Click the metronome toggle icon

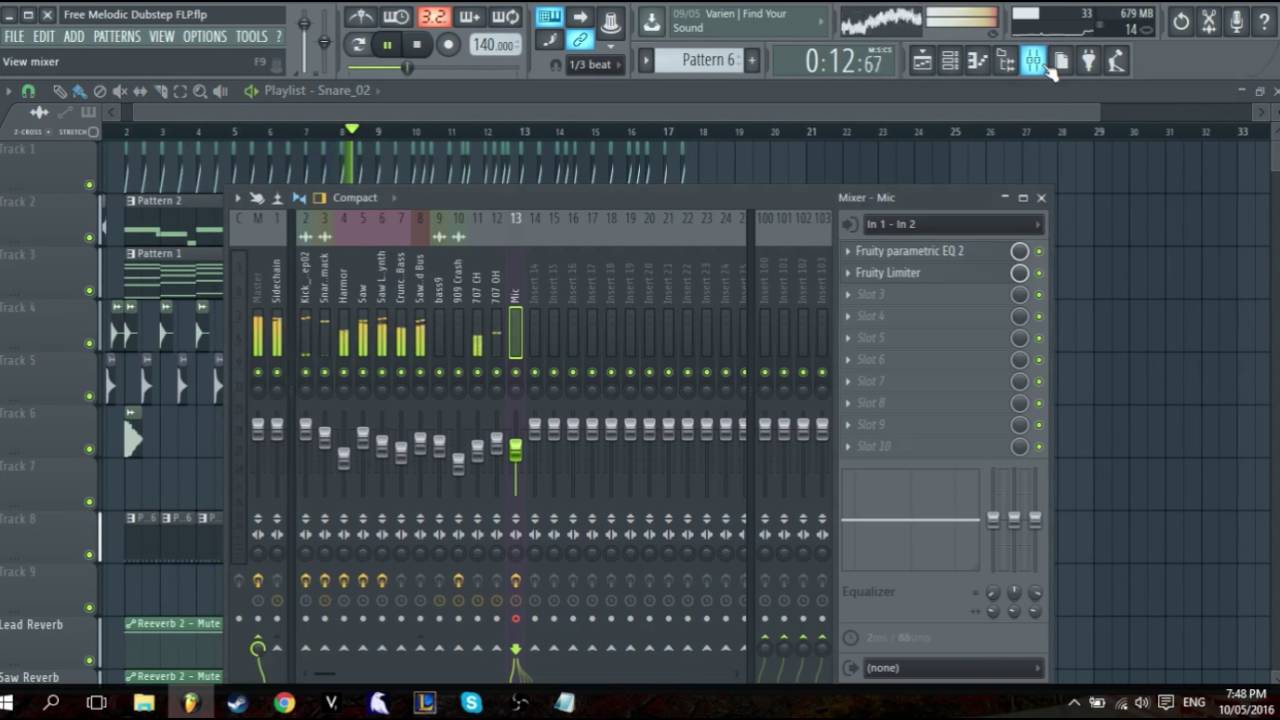362,17
